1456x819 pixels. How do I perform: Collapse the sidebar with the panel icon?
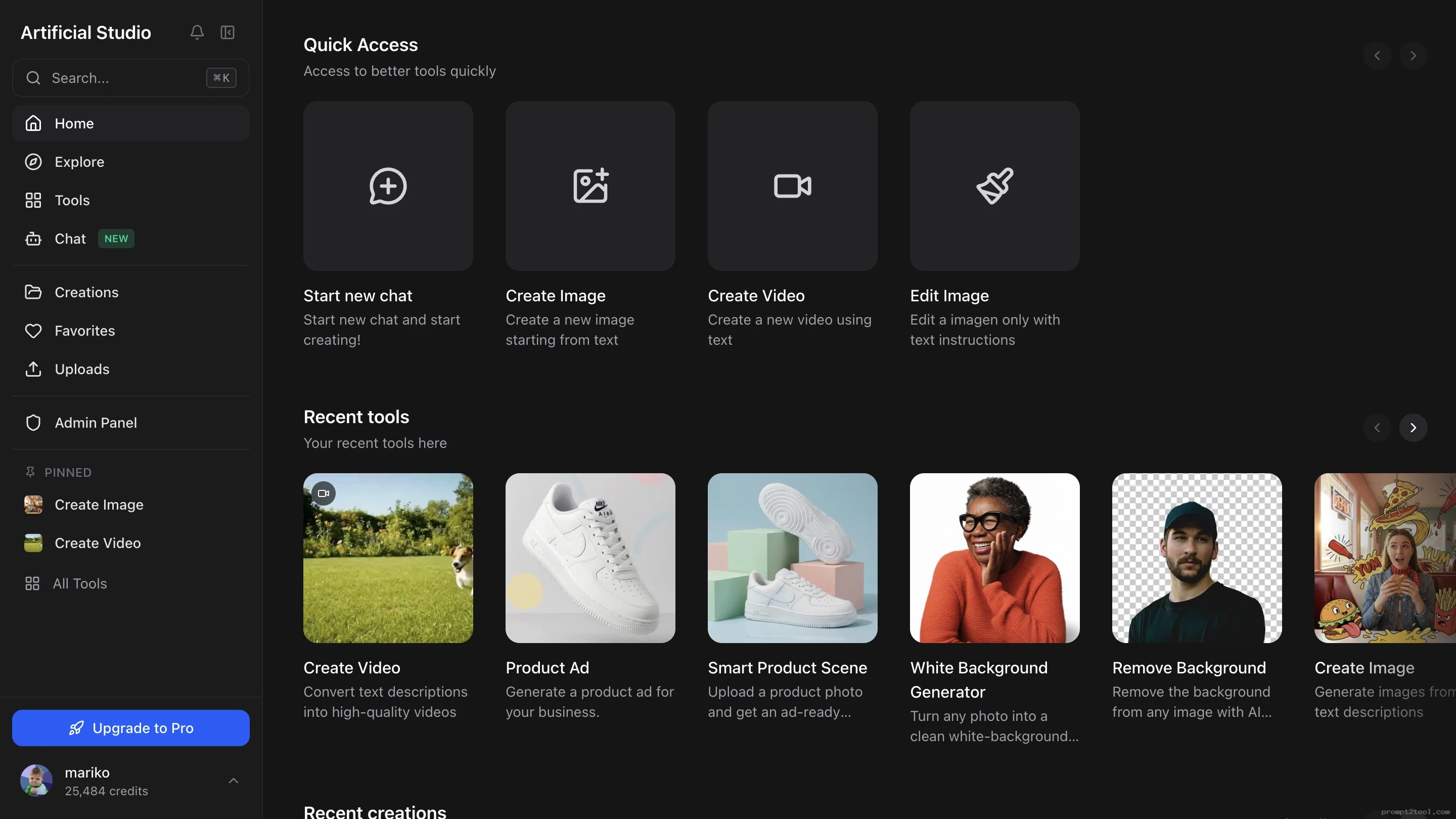(x=227, y=32)
